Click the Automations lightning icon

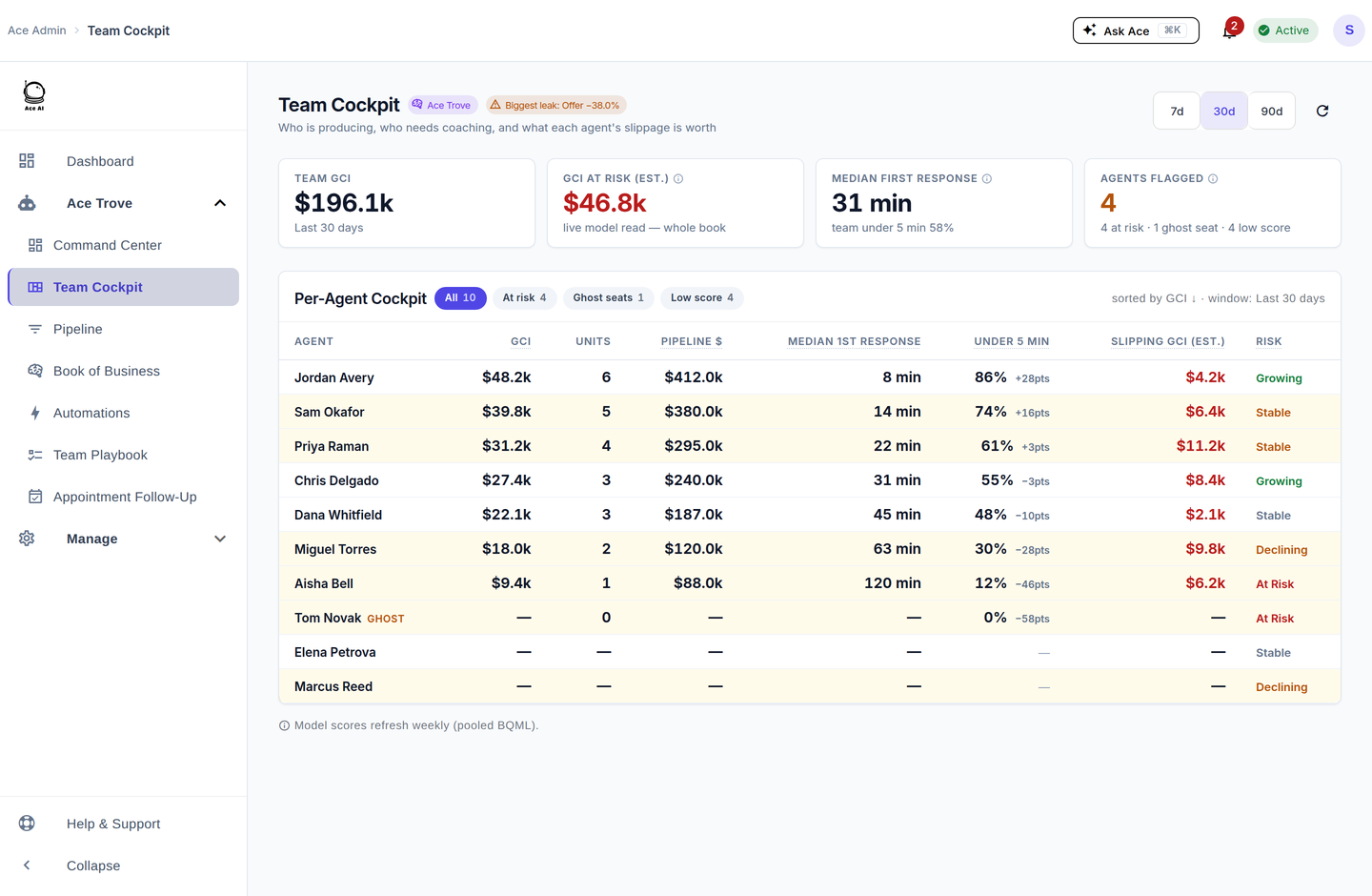pos(35,413)
